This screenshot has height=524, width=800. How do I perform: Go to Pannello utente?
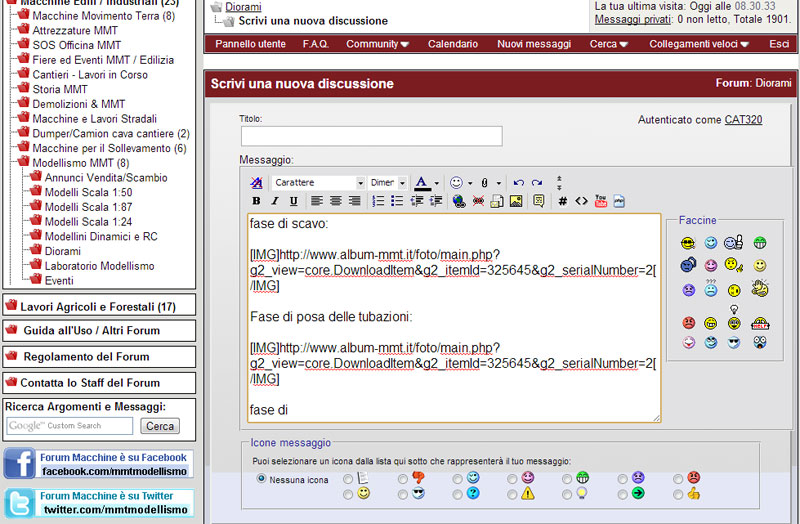pos(250,44)
